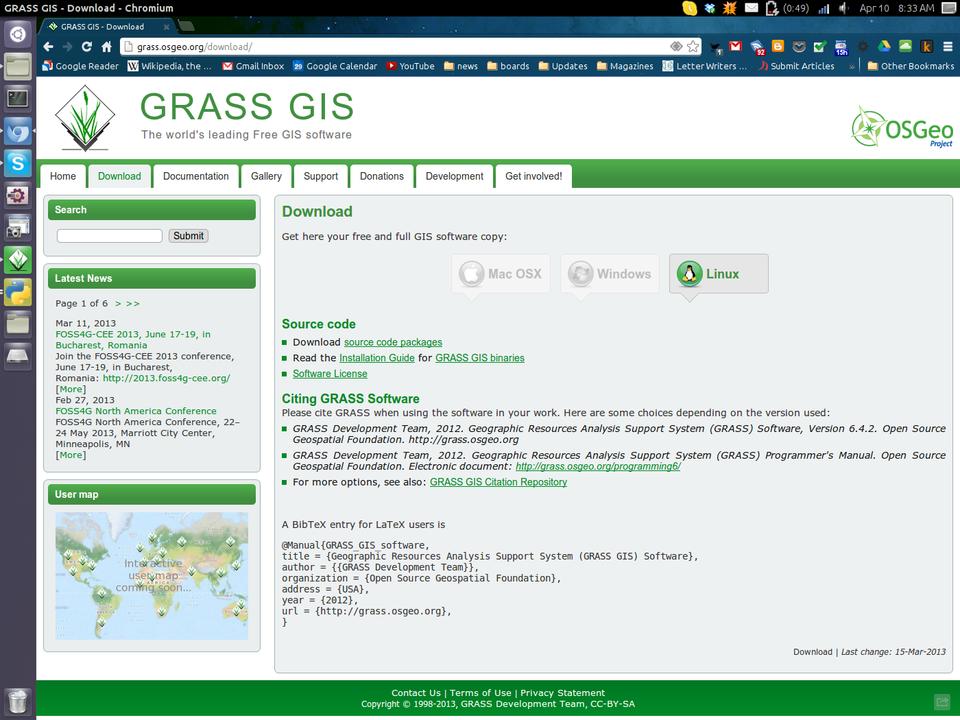The image size is (960, 720).
Task: Click the browser back arrow
Action: 48,47
